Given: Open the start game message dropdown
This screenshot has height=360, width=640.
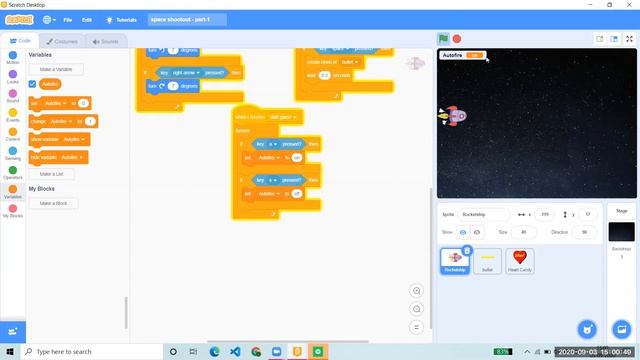Looking at the screenshot, I should coord(283,117).
